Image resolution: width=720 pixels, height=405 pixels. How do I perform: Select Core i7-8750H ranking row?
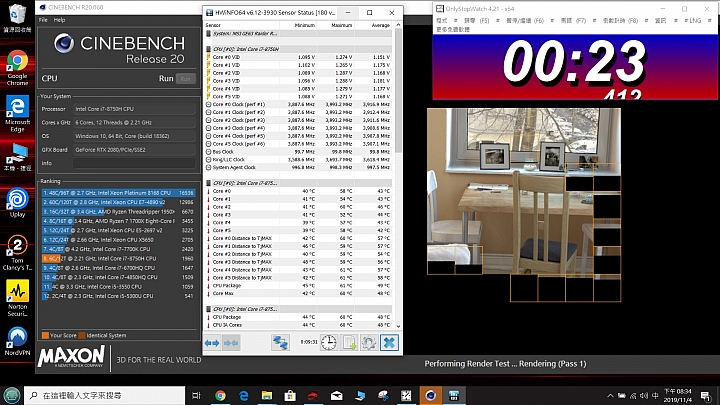pos(118,259)
